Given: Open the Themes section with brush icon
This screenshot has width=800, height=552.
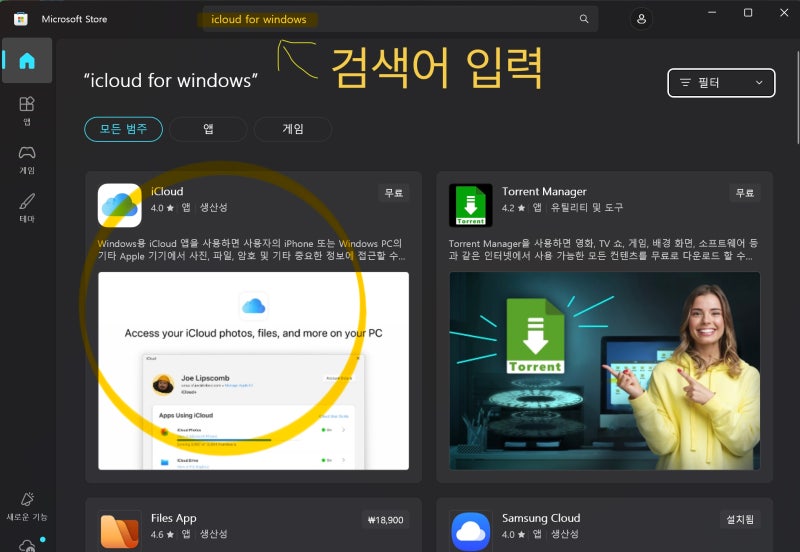Looking at the screenshot, I should [27, 208].
